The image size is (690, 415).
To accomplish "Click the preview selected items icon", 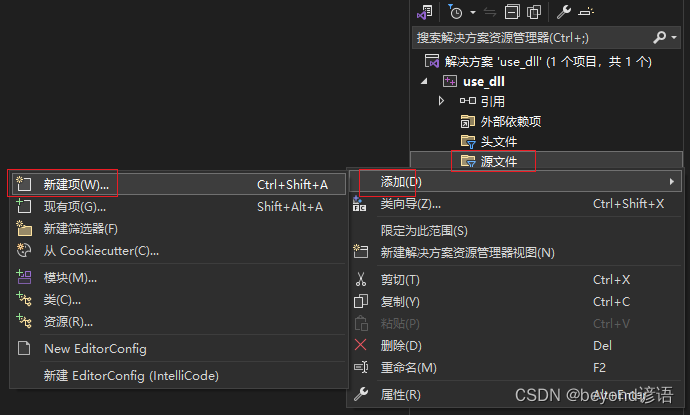I will 587,12.
